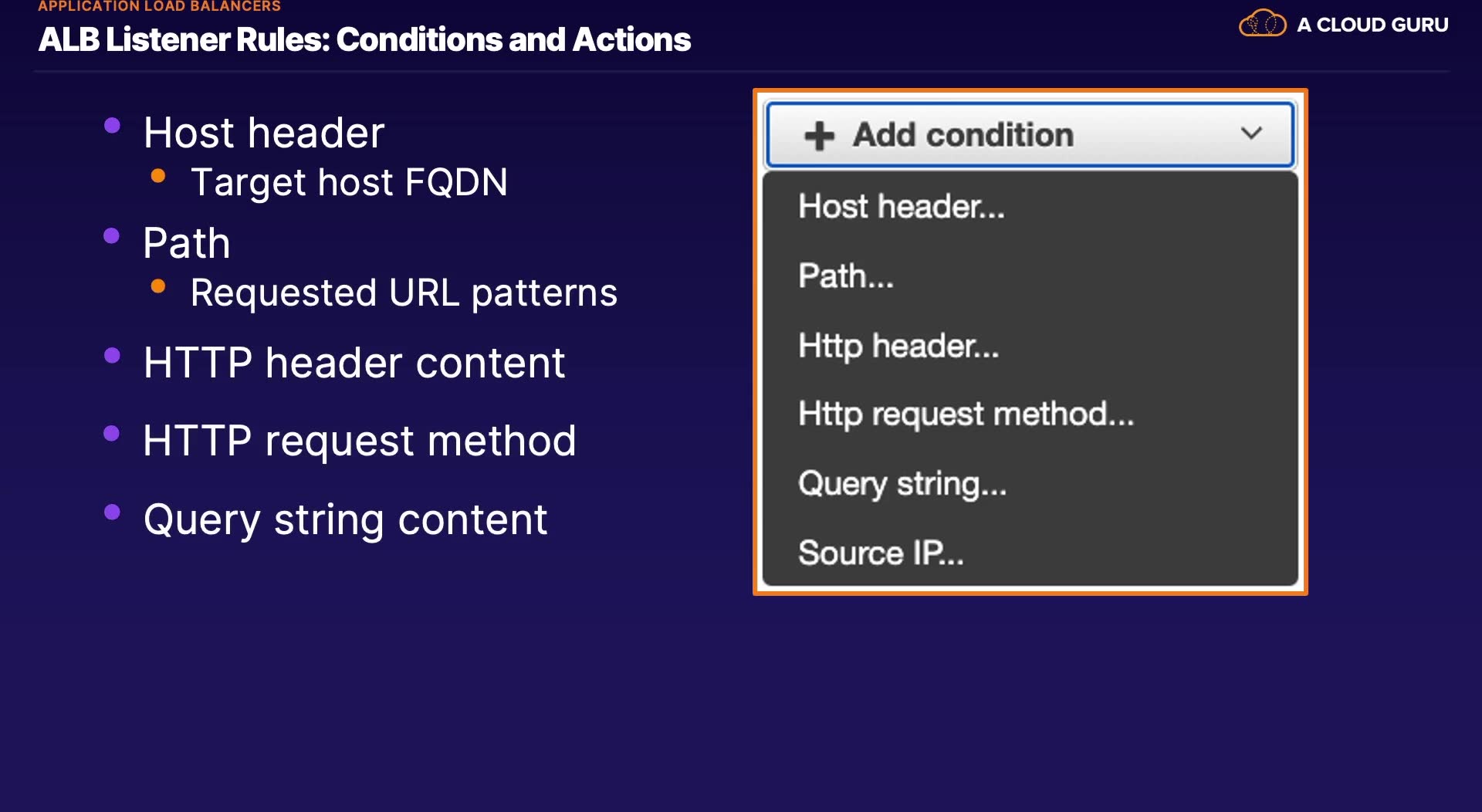Viewport: 1482px width, 812px height.
Task: Click the "HTTP request method" slide bullet text
Action: (x=360, y=441)
